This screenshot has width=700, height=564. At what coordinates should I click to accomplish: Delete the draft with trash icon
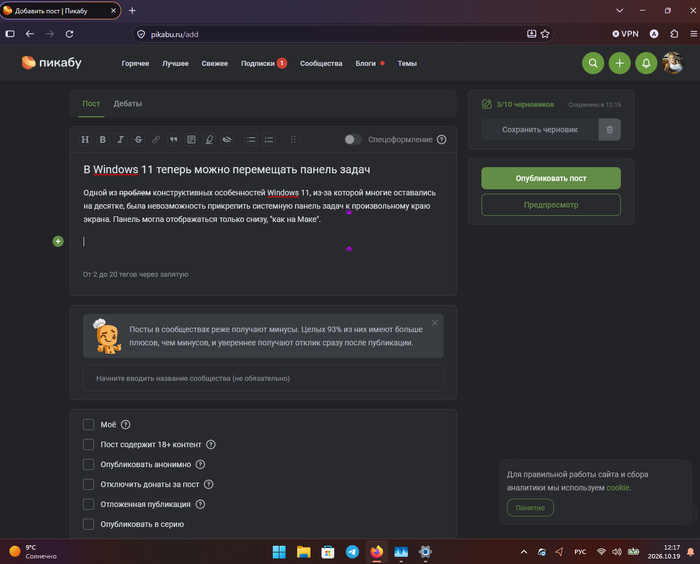[609, 130]
